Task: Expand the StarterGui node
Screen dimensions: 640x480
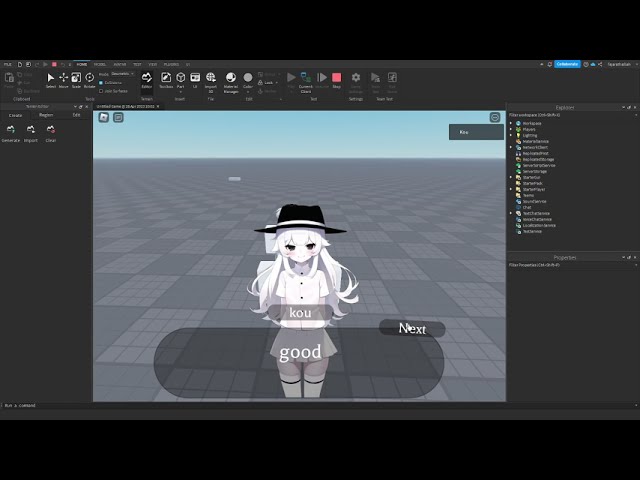Action: (x=511, y=178)
